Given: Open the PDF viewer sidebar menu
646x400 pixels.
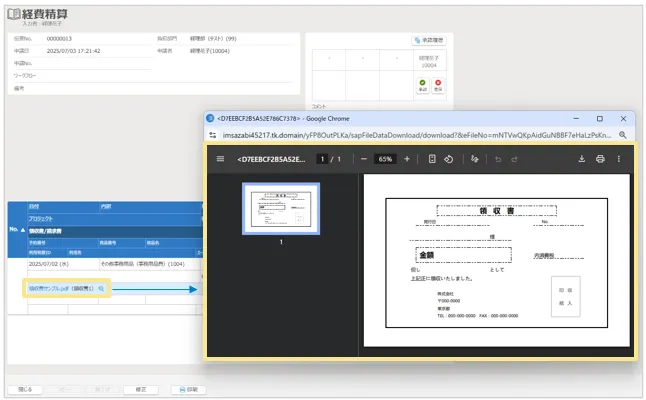Looking at the screenshot, I should (221, 159).
